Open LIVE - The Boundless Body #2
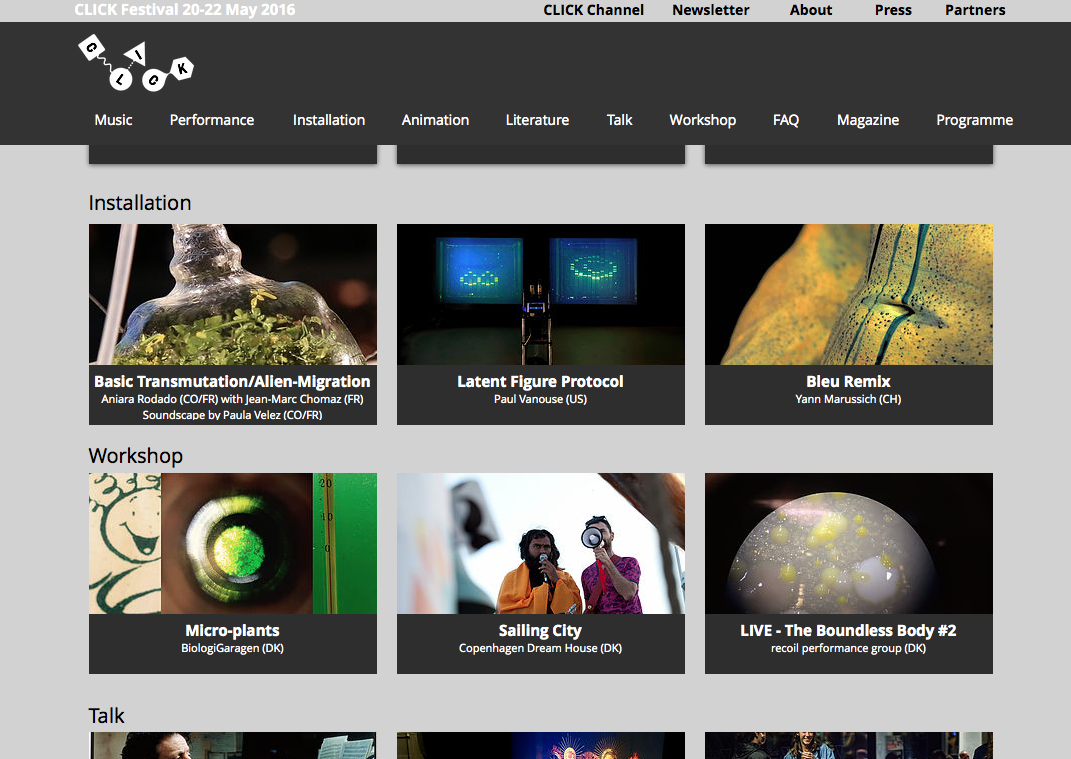Image resolution: width=1071 pixels, height=759 pixels. tap(848, 630)
